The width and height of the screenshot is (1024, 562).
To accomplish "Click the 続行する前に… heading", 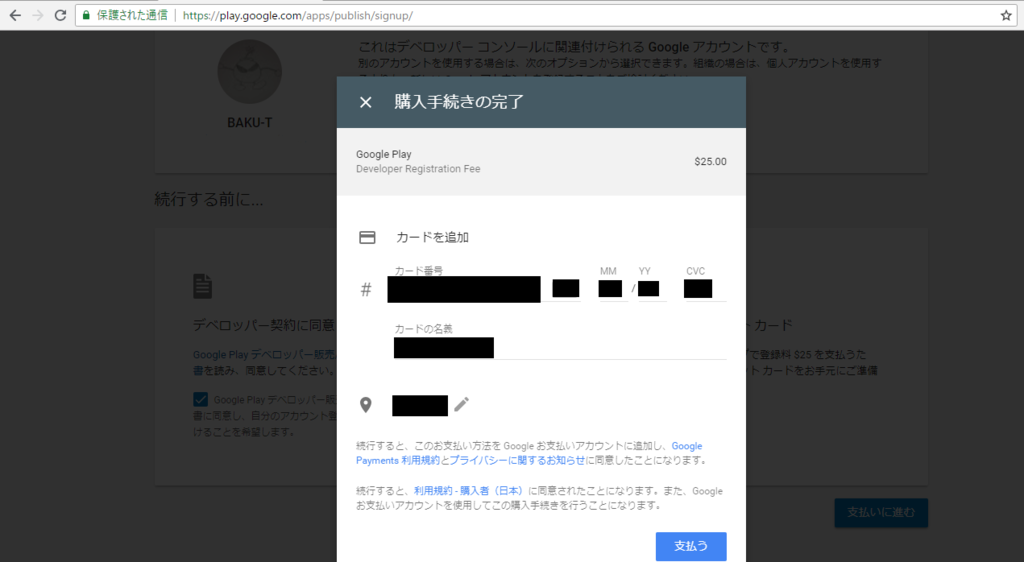I will [209, 199].
